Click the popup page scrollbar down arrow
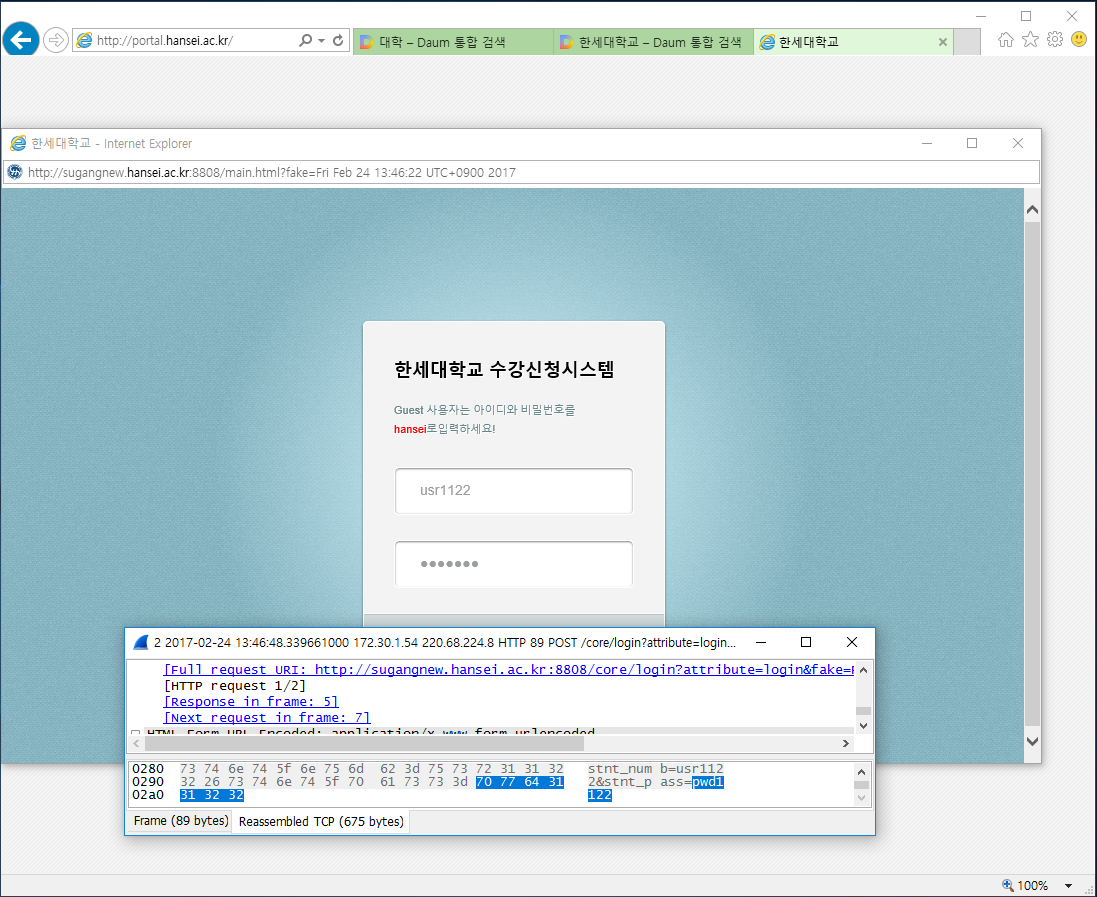Screen dimensions: 1097x897 (x=1032, y=741)
